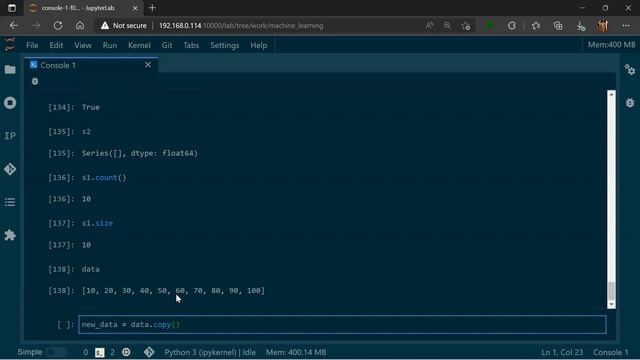
Task: Go back in the browser
Action: click(14, 25)
